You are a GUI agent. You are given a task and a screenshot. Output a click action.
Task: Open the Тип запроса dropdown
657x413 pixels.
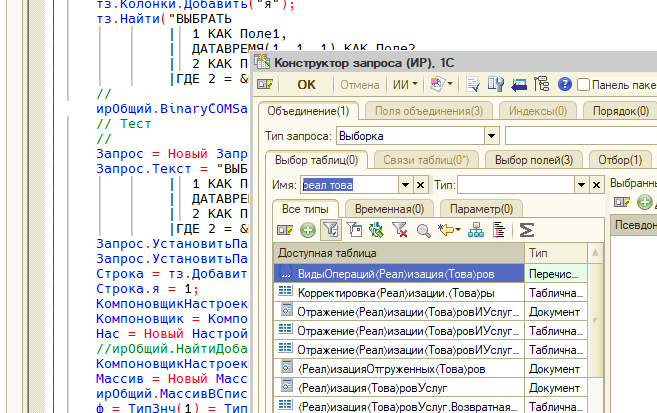492,134
